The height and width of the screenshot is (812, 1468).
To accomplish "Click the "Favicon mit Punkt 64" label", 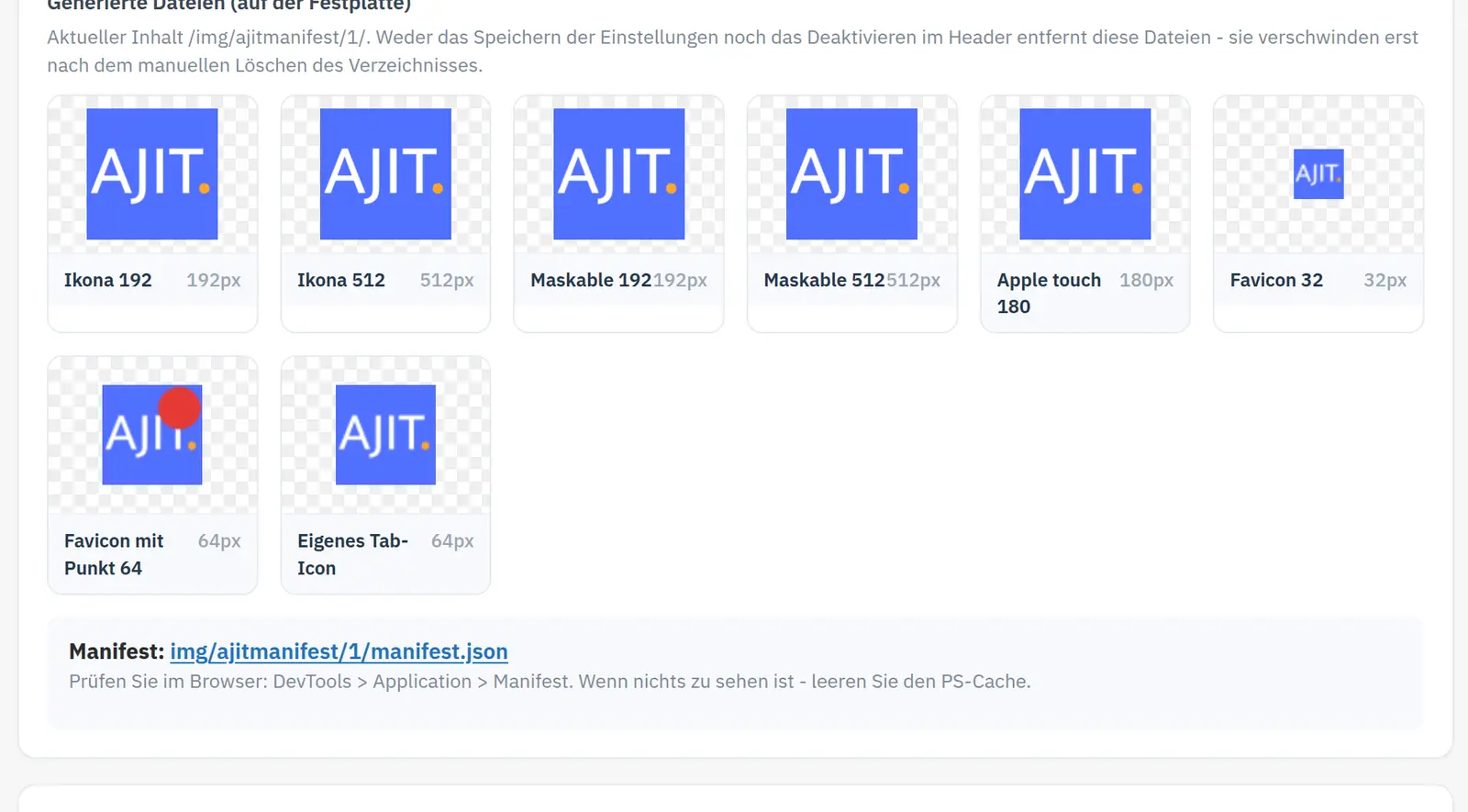I will click(114, 554).
